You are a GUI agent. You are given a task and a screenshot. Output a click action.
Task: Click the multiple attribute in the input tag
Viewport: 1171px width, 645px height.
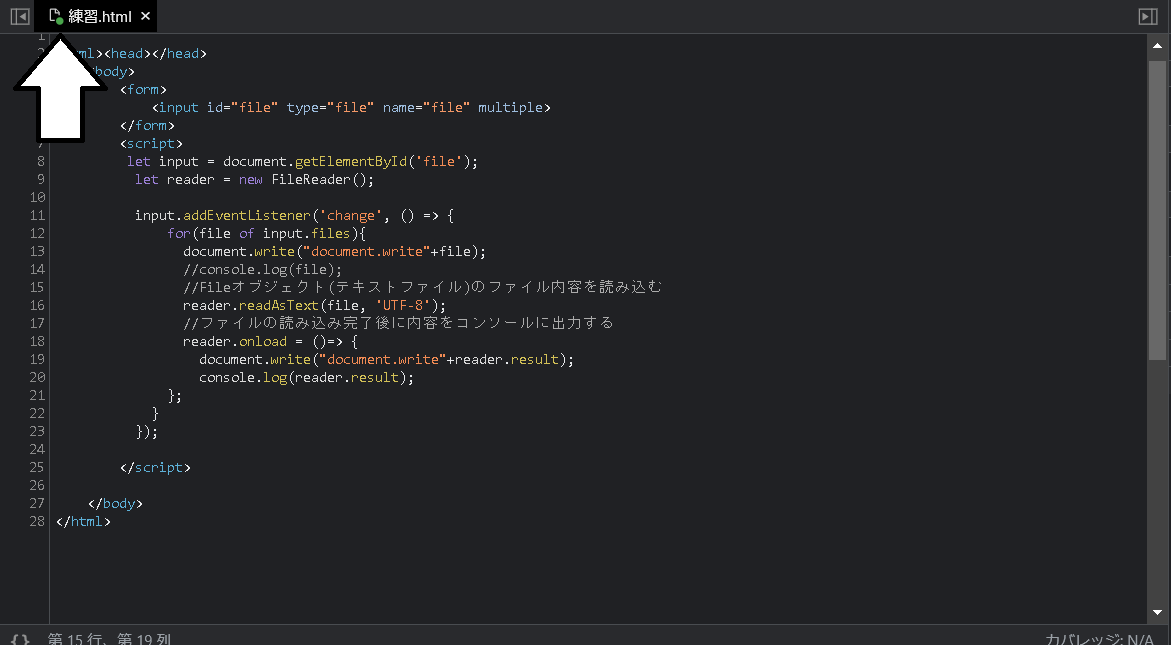(x=513, y=107)
